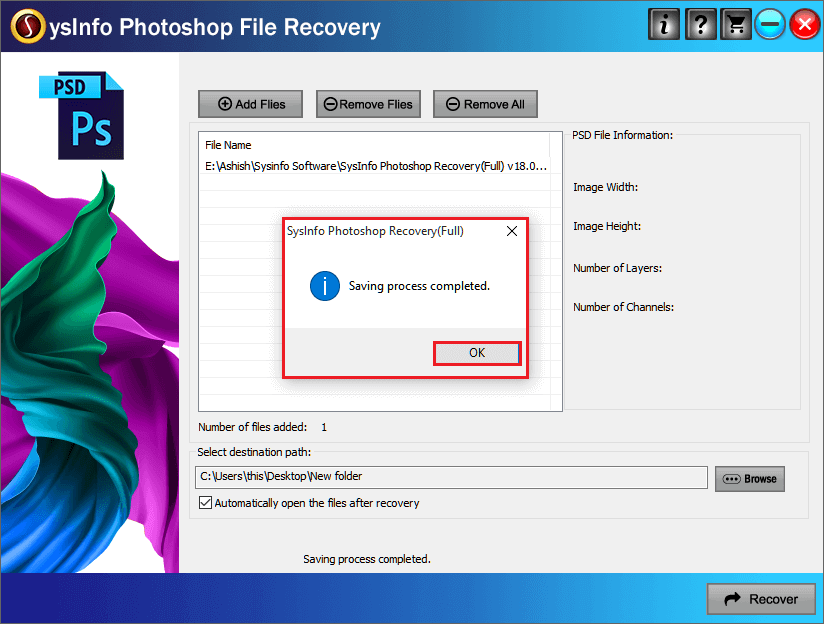Click the Browse button
Image resolution: width=824 pixels, height=624 pixels.
[x=750, y=479]
